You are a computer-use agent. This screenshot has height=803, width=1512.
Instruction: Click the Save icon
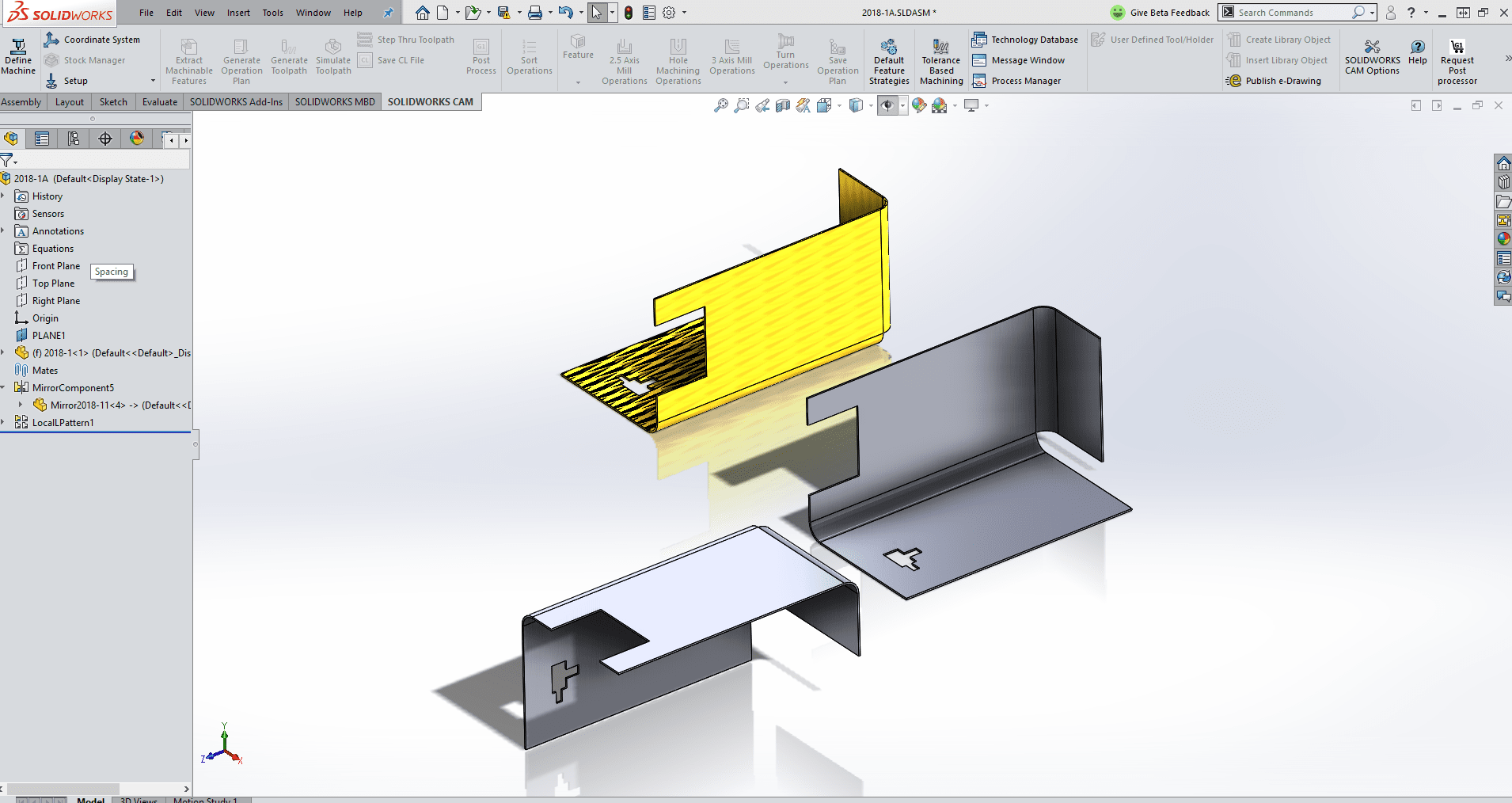(503, 13)
